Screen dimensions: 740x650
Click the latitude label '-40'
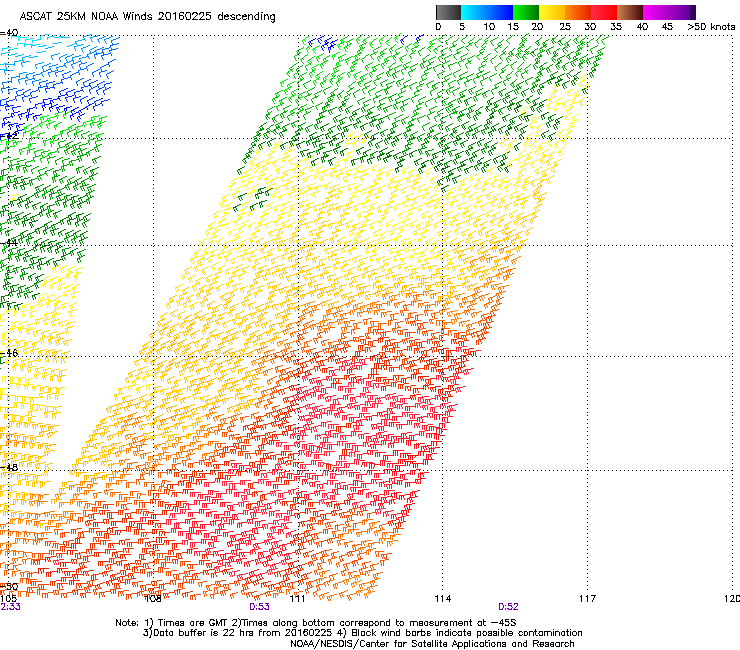coord(9,33)
